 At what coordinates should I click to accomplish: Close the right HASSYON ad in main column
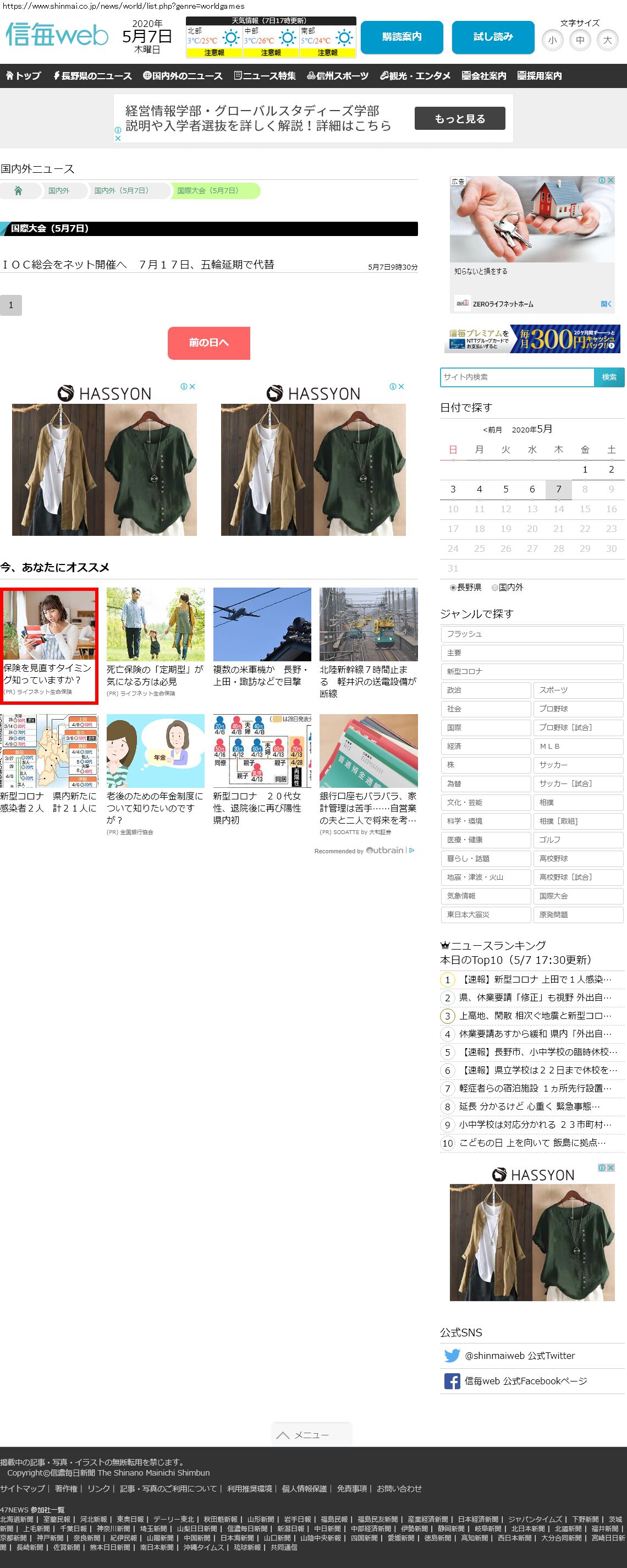pos(401,387)
